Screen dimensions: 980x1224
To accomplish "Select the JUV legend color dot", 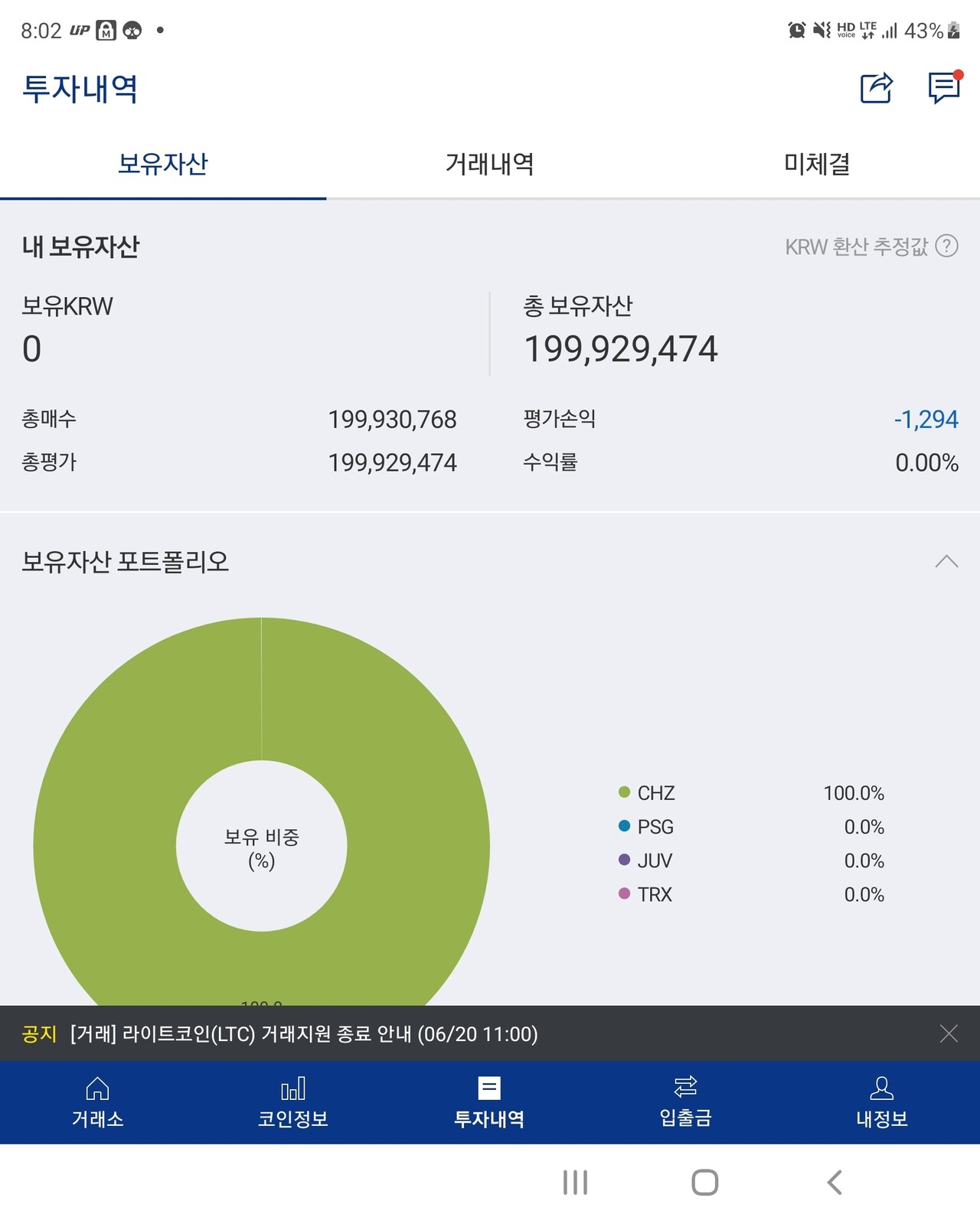I will click(624, 860).
